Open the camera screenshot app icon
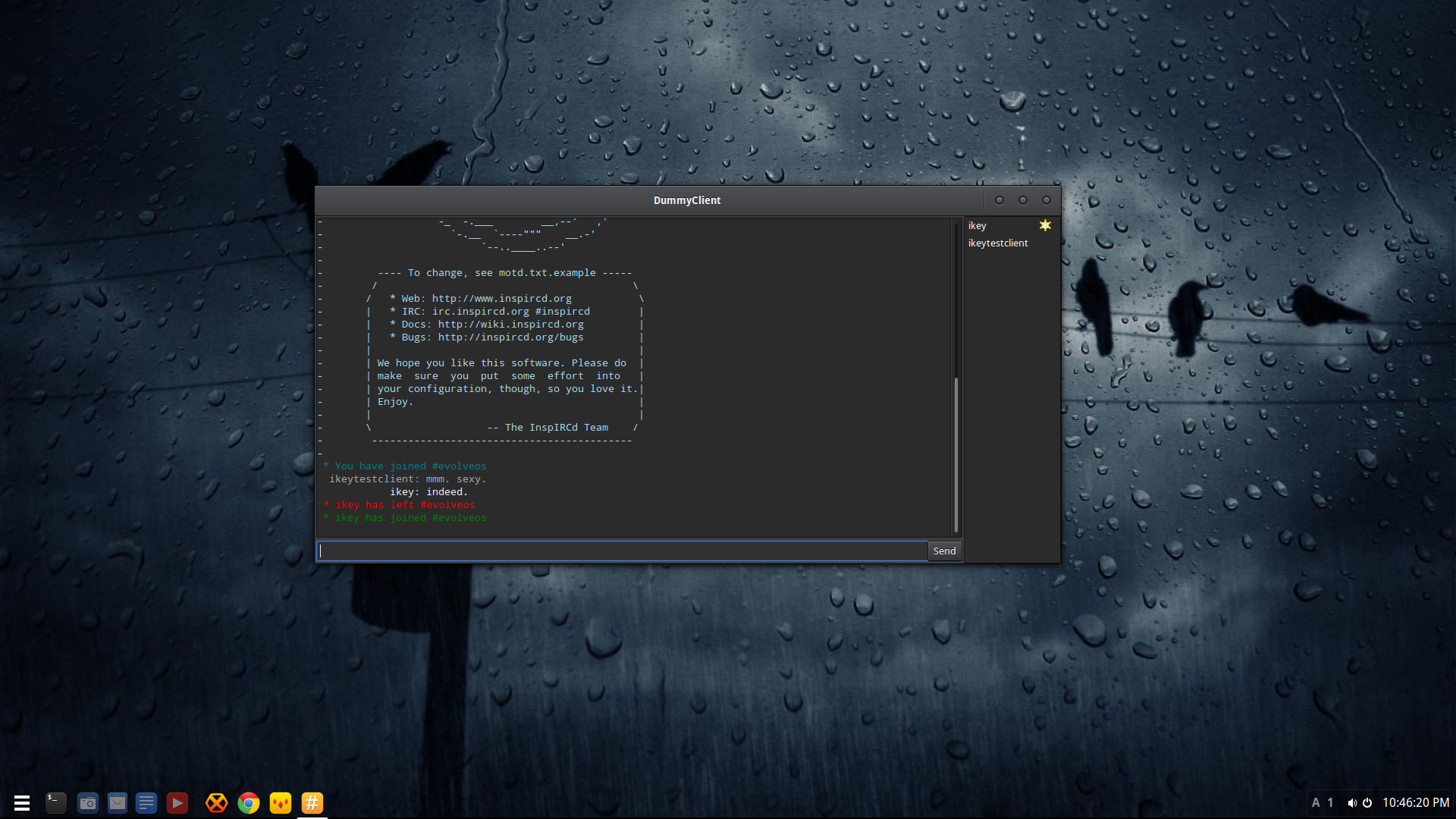This screenshot has width=1456, height=819. tap(88, 802)
